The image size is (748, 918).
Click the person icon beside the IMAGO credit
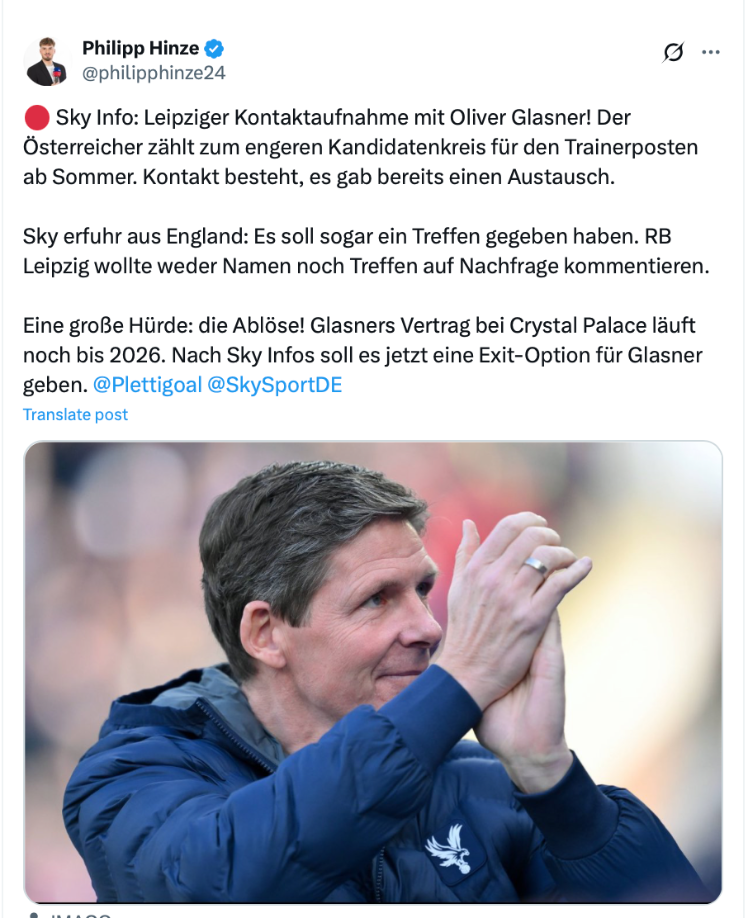(34, 915)
